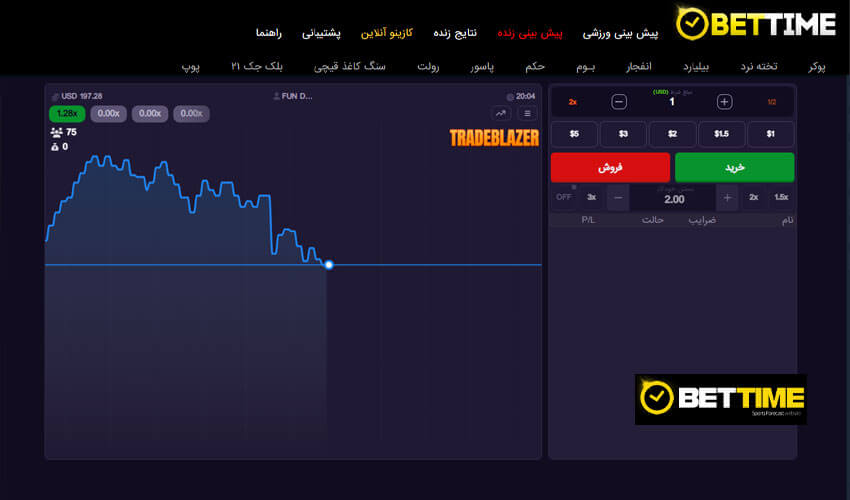The image size is (850, 500).
Task: Click the multiplier field showing 2.00
Action: click(674, 198)
